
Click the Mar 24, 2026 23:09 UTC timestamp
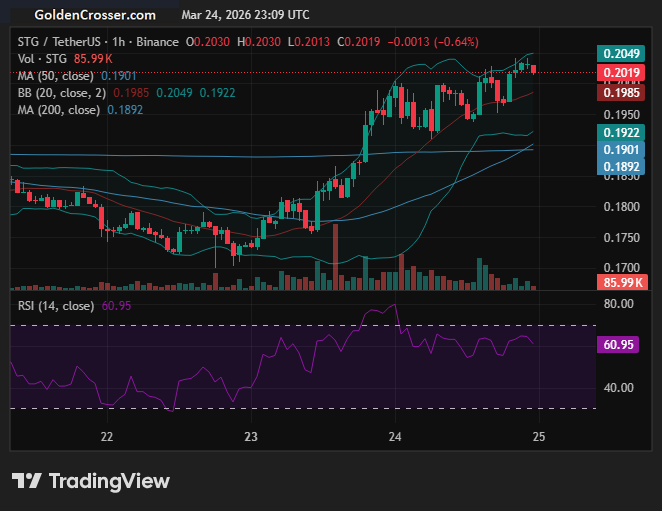tap(245, 15)
